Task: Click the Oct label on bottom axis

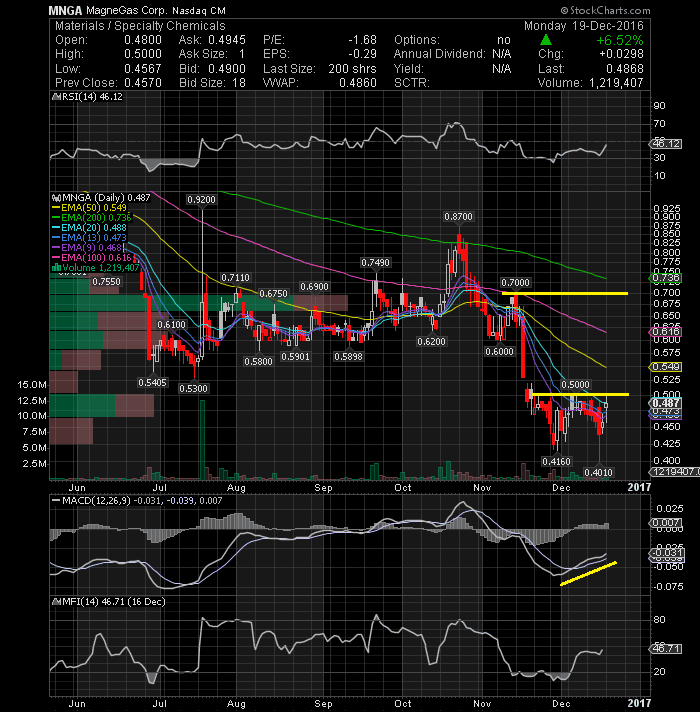Action: tap(403, 703)
